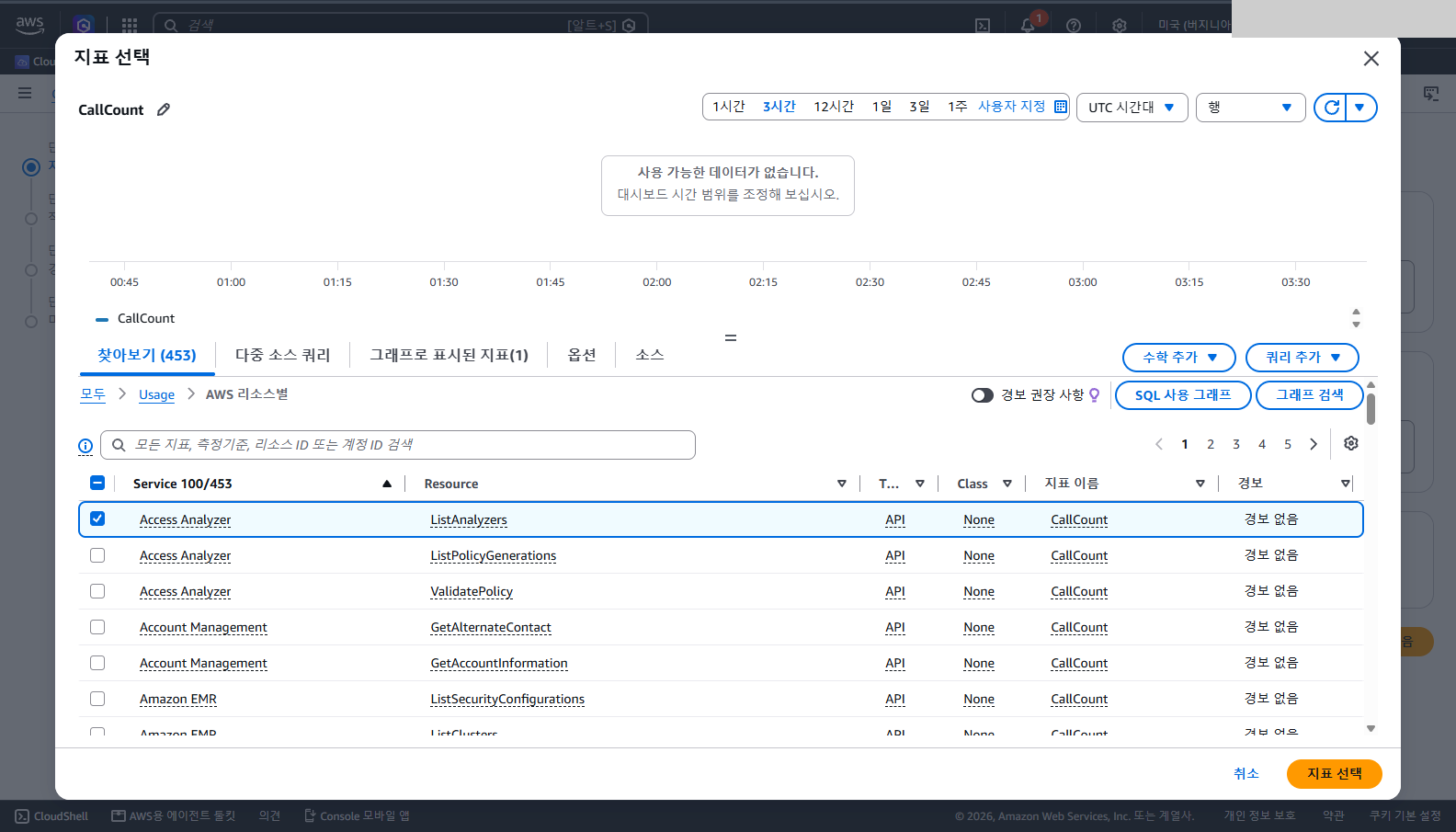Image resolution: width=1456 pixels, height=832 pixels.
Task: Check the ValidatePolicy row checkbox
Action: coord(97,591)
